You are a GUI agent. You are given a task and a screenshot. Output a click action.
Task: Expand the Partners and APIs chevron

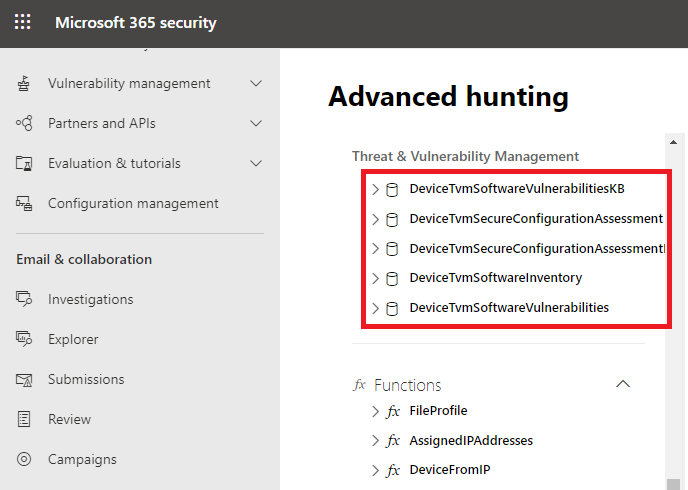(x=256, y=123)
